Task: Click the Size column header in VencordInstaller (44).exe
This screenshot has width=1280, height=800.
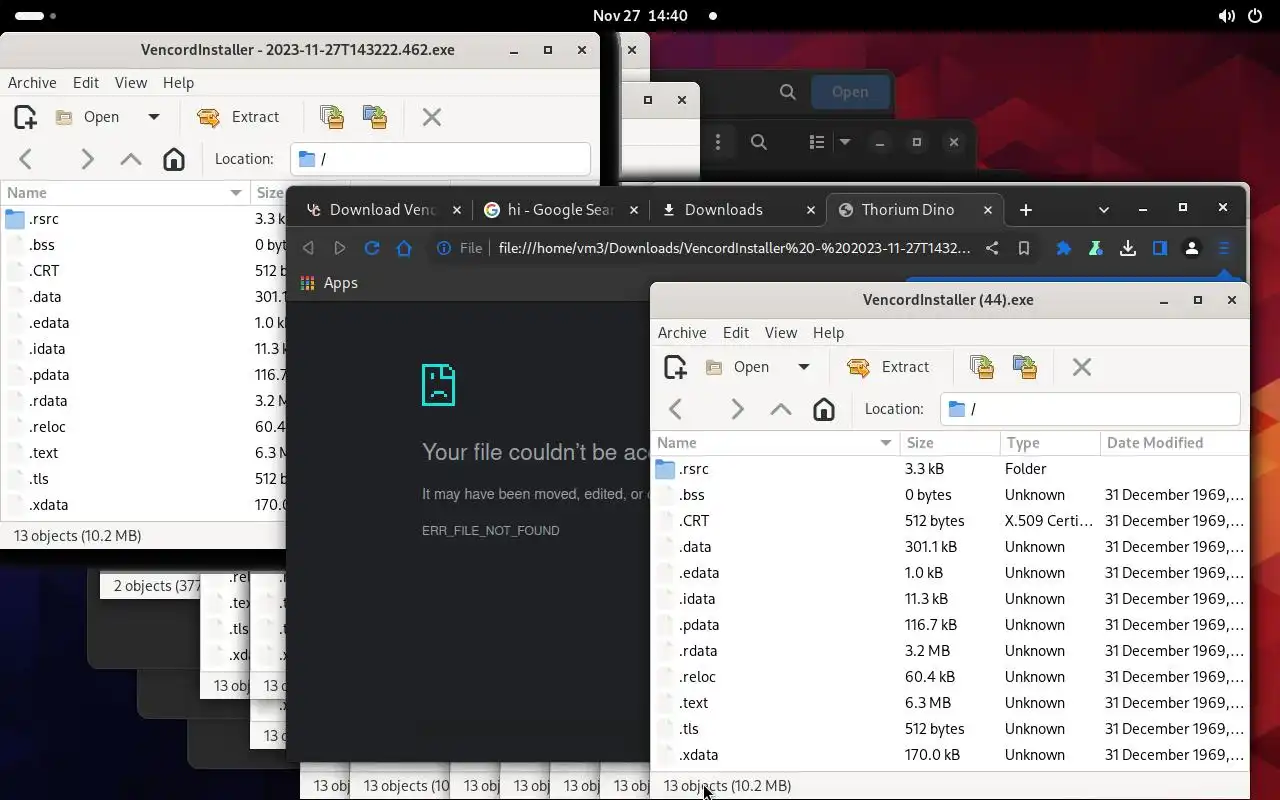Action: pyautogui.click(x=949, y=443)
